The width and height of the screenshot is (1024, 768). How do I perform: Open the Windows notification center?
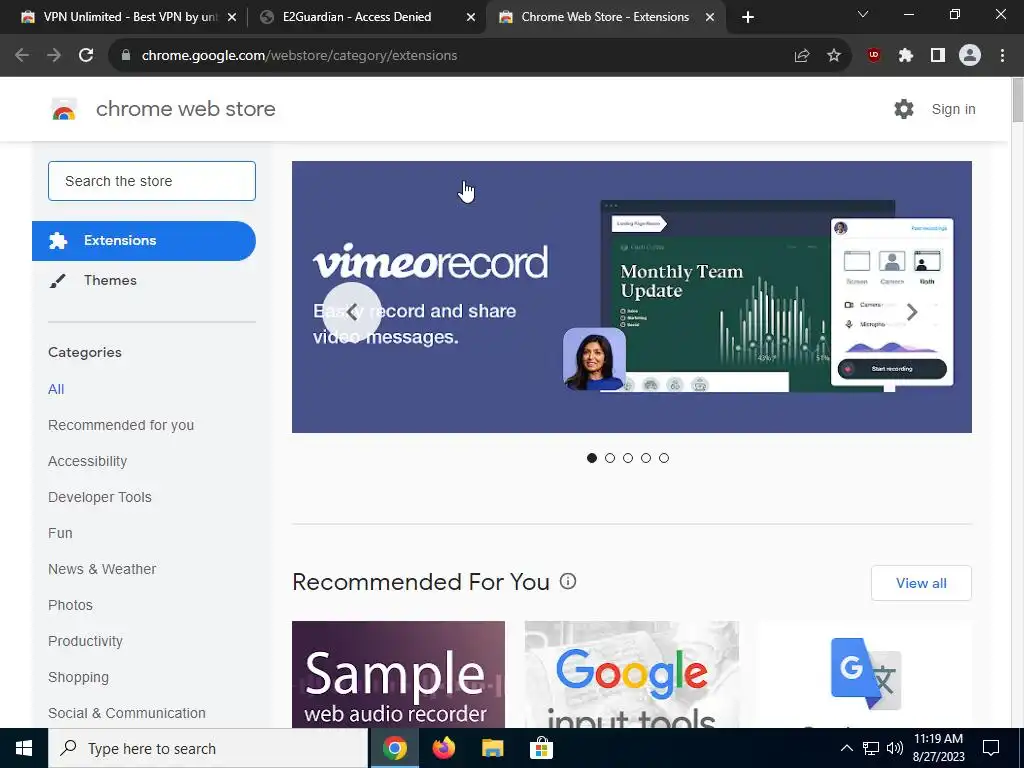[x=991, y=748]
